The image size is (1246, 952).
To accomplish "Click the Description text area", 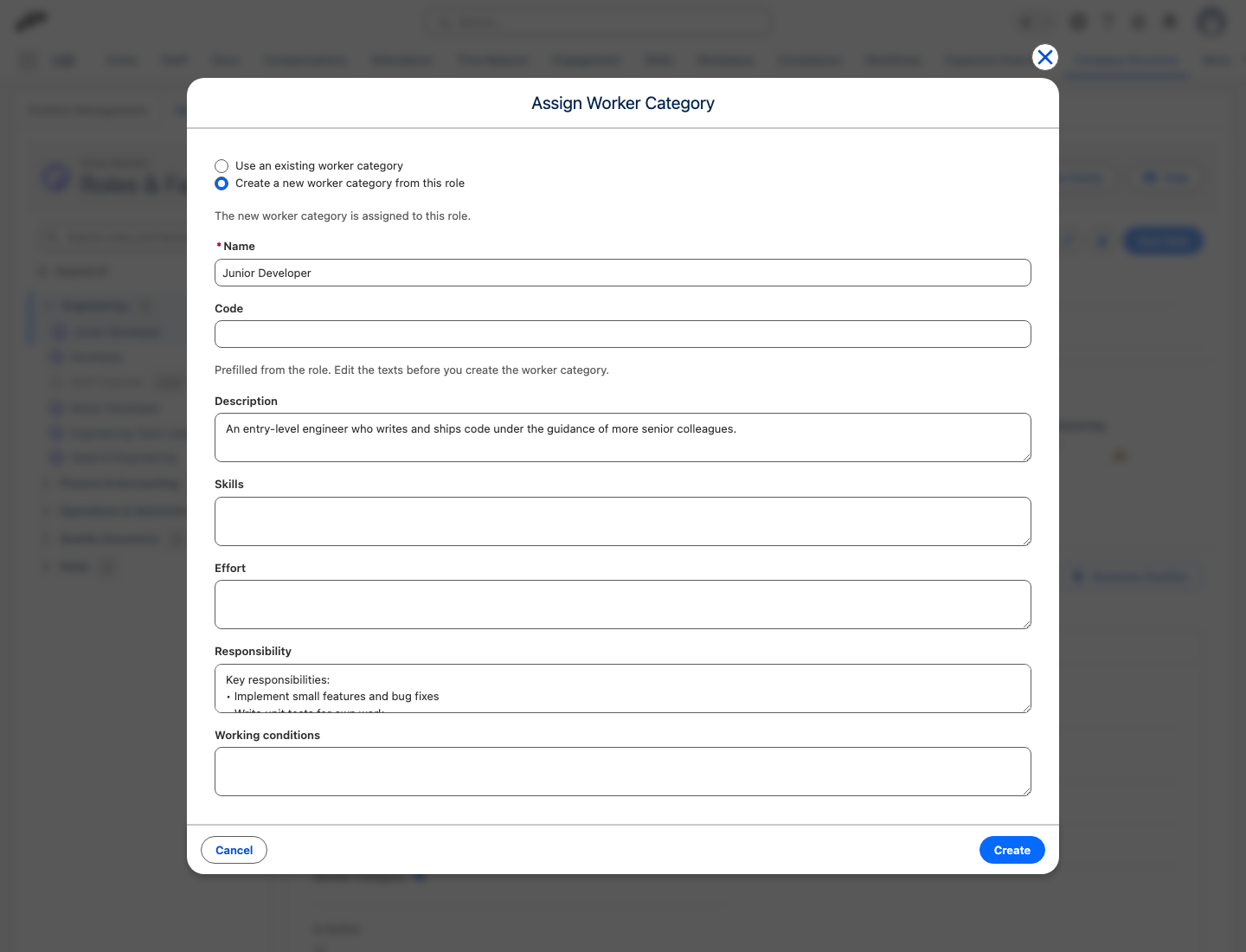I will click(x=623, y=437).
